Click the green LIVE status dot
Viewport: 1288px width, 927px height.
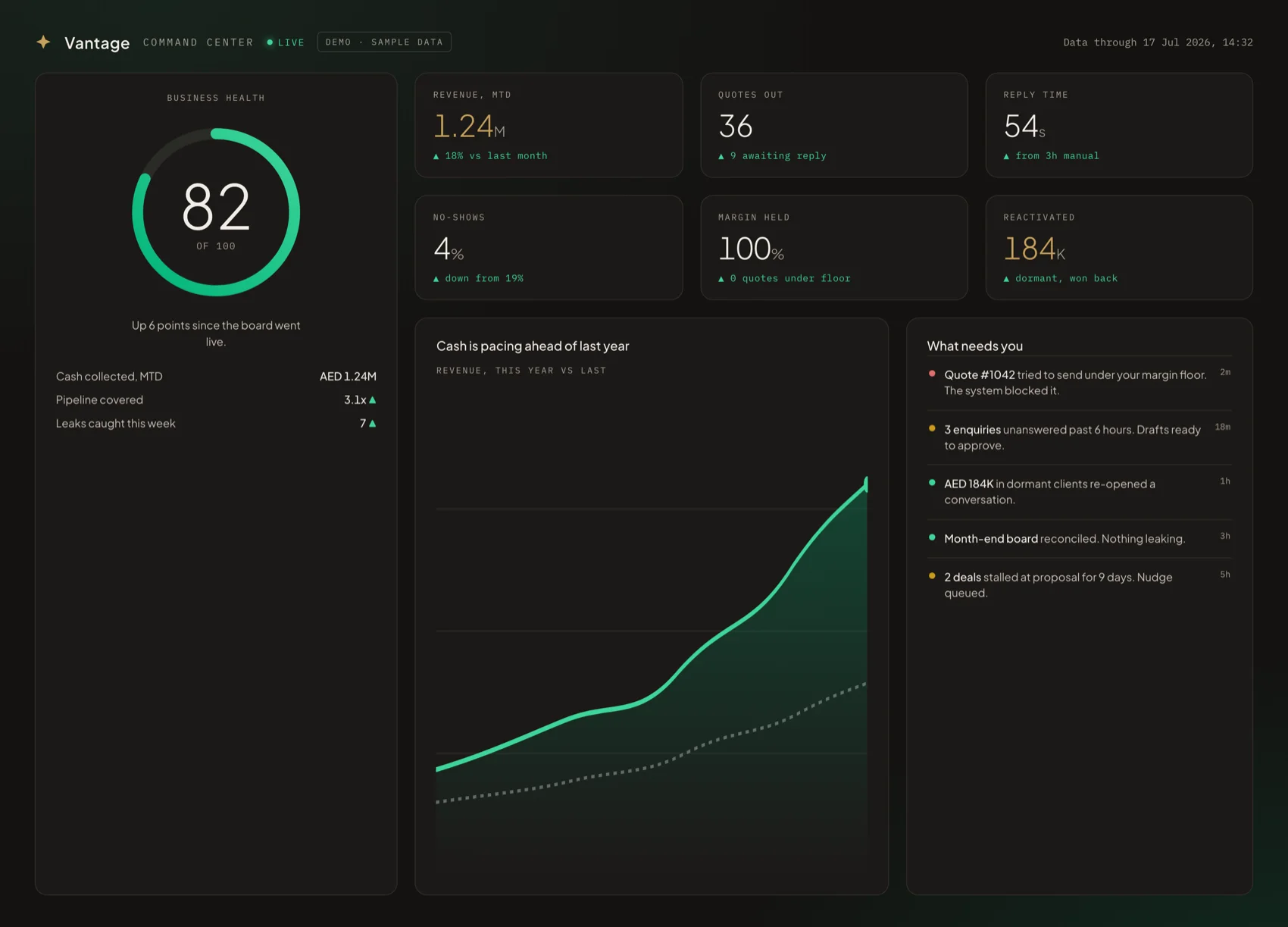[270, 42]
